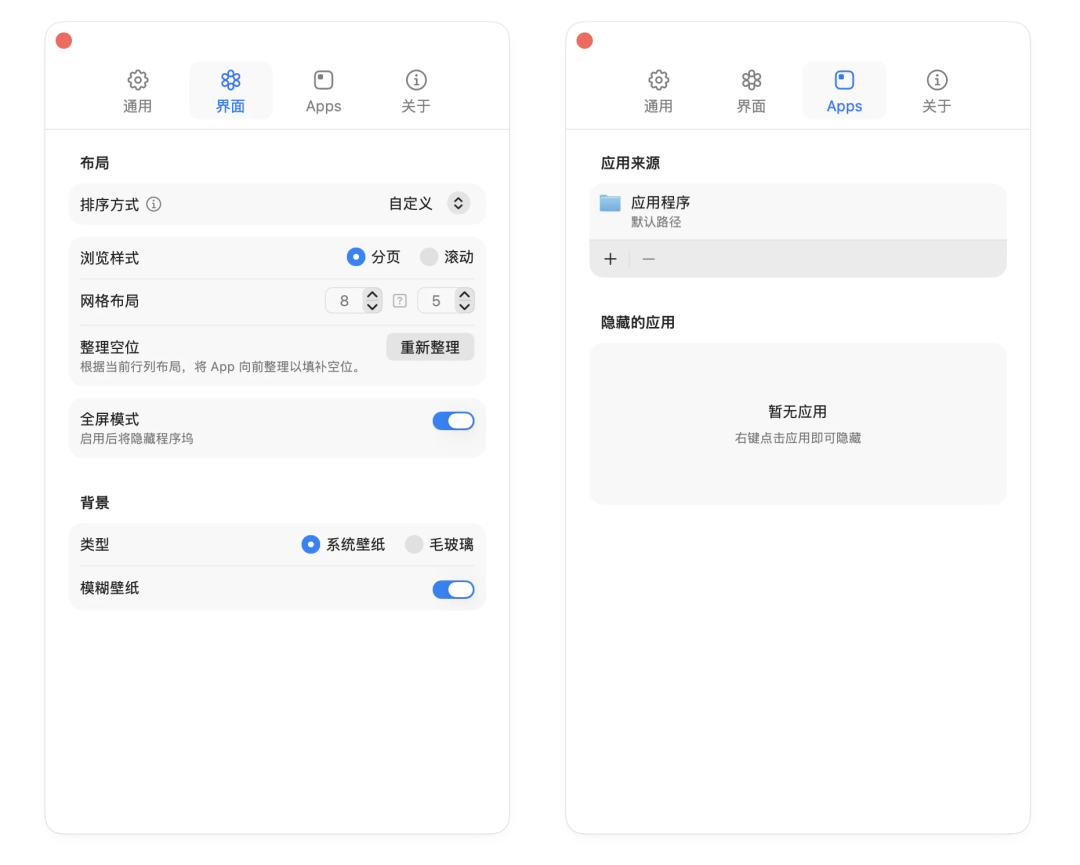Select the 界面 tab in the left window
Screen dimensions: 1080x865
[x=230, y=91]
